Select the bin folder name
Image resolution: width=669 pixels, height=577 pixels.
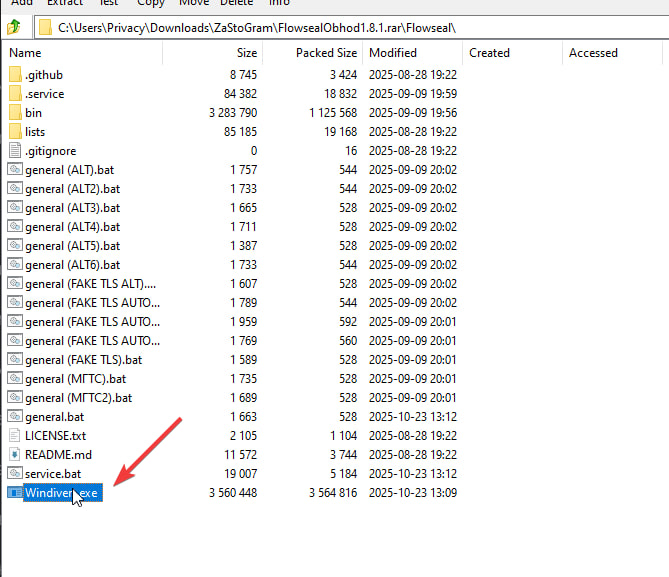tap(33, 113)
